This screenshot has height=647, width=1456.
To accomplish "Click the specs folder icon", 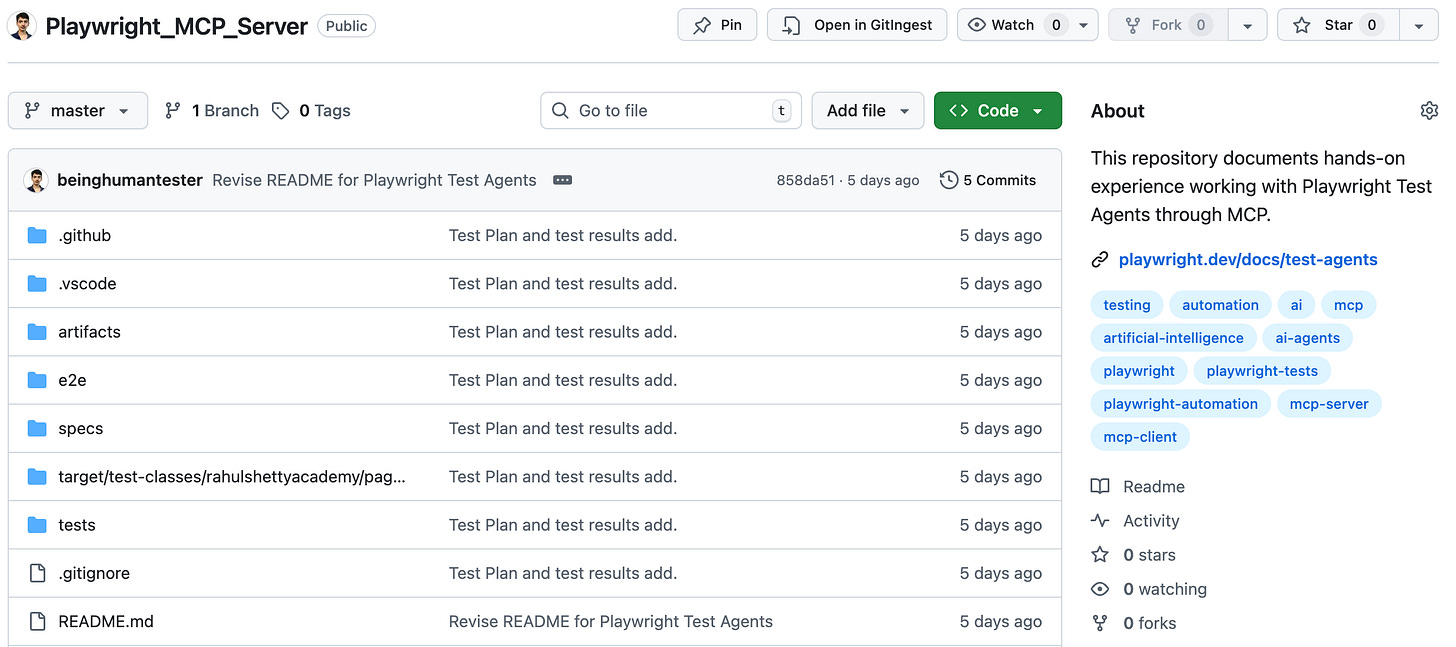I will [37, 428].
